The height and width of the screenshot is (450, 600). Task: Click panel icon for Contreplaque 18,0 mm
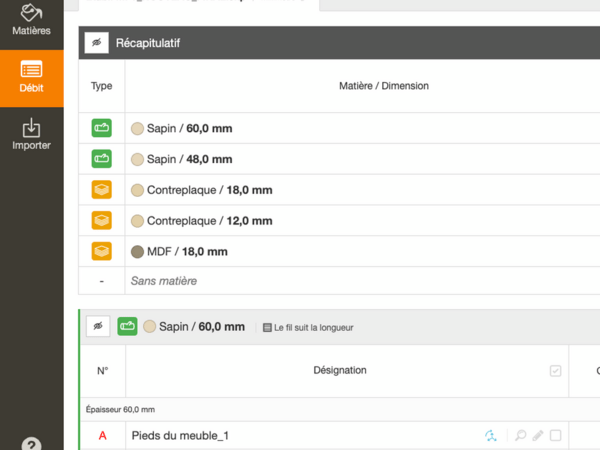102,189
